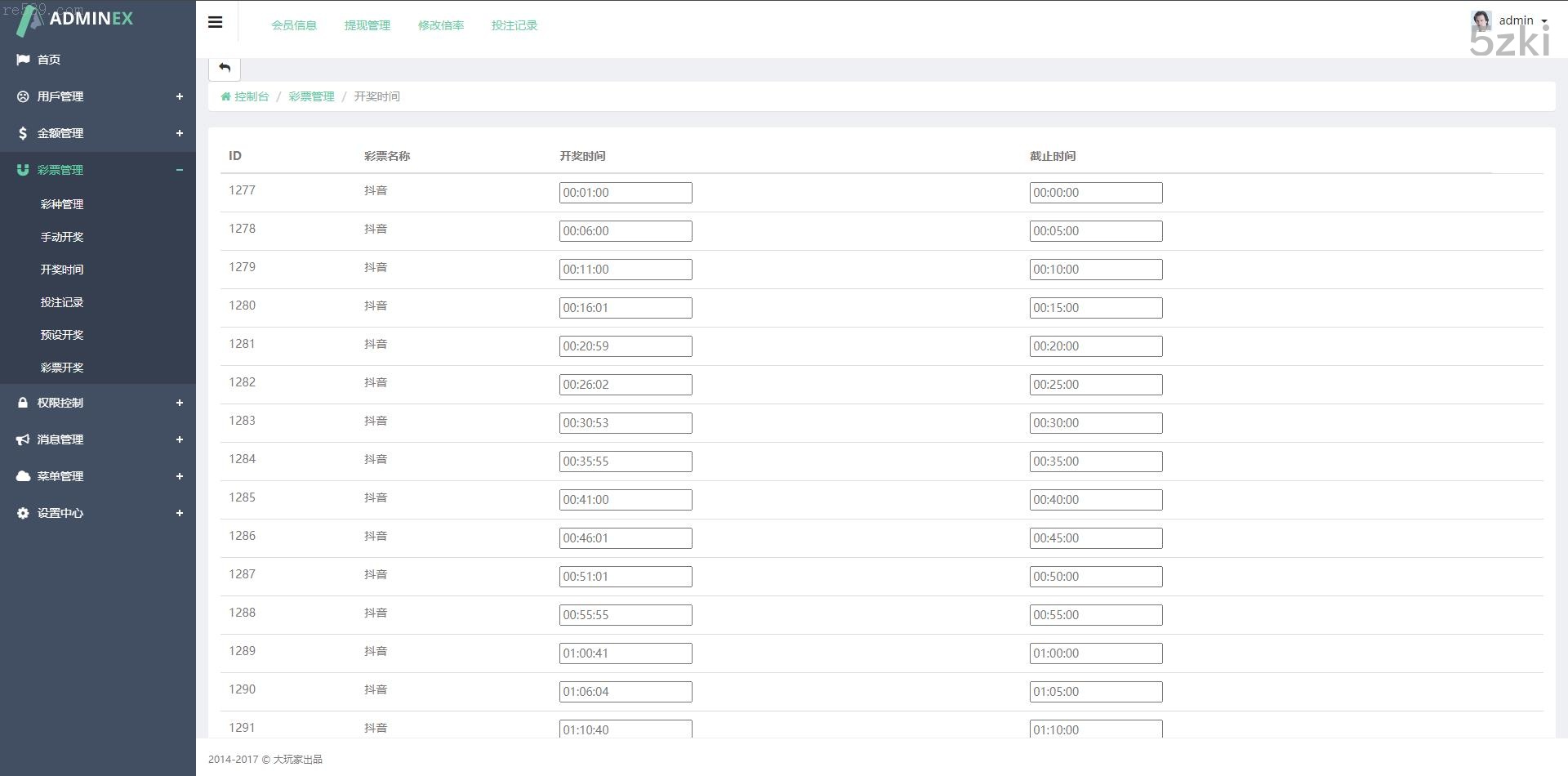Viewport: 1568px width, 776px height.
Task: Click the back arrow button
Action: (225, 68)
